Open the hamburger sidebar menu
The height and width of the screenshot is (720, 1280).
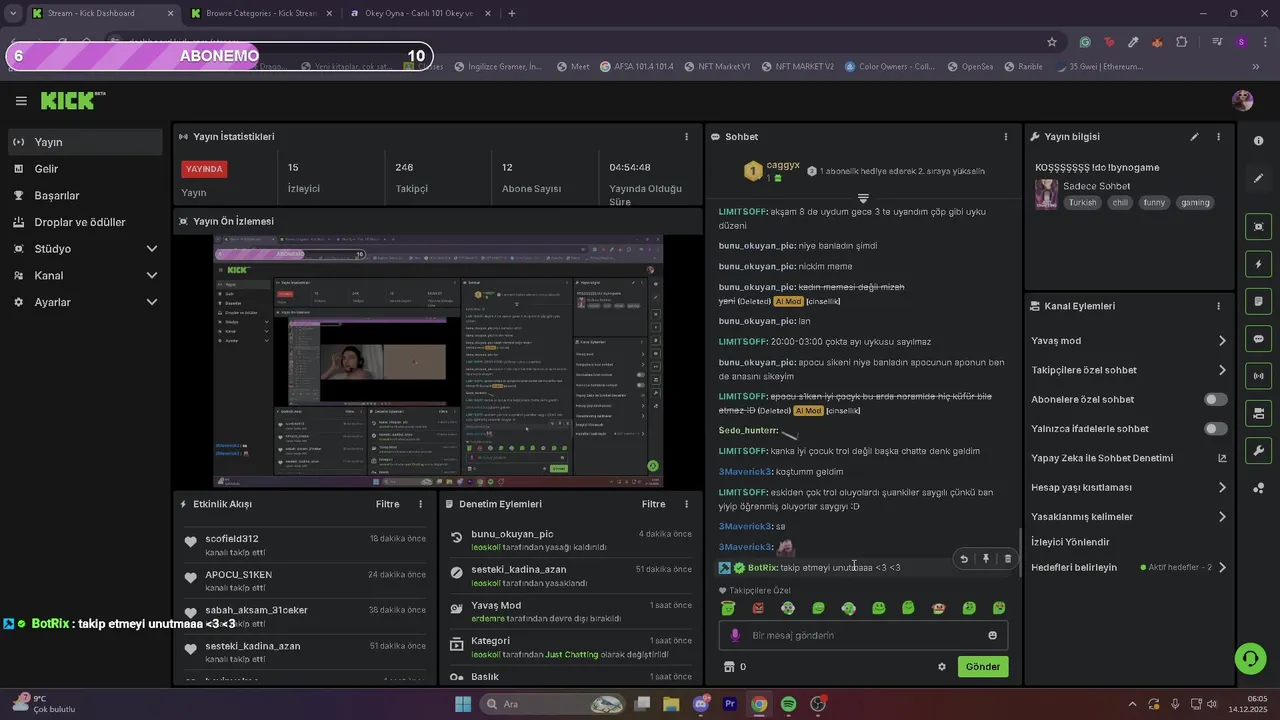(x=21, y=101)
